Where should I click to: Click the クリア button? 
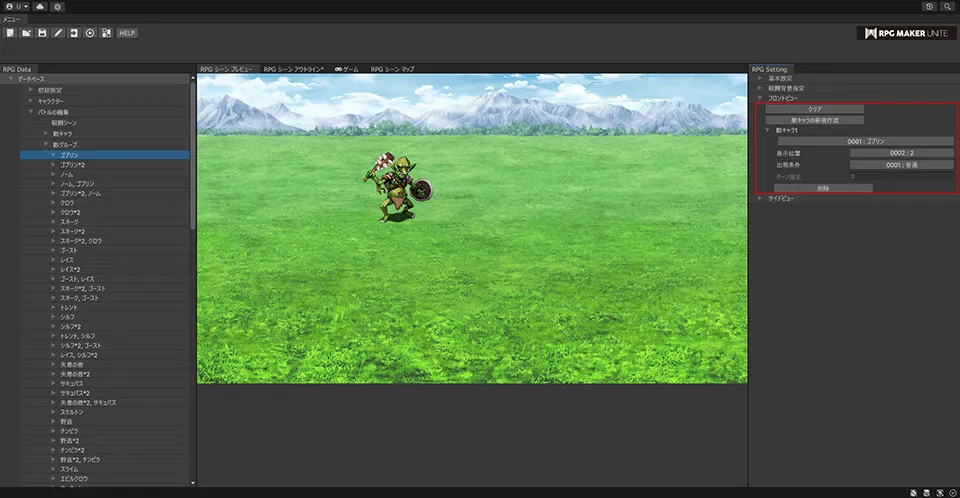(814, 109)
